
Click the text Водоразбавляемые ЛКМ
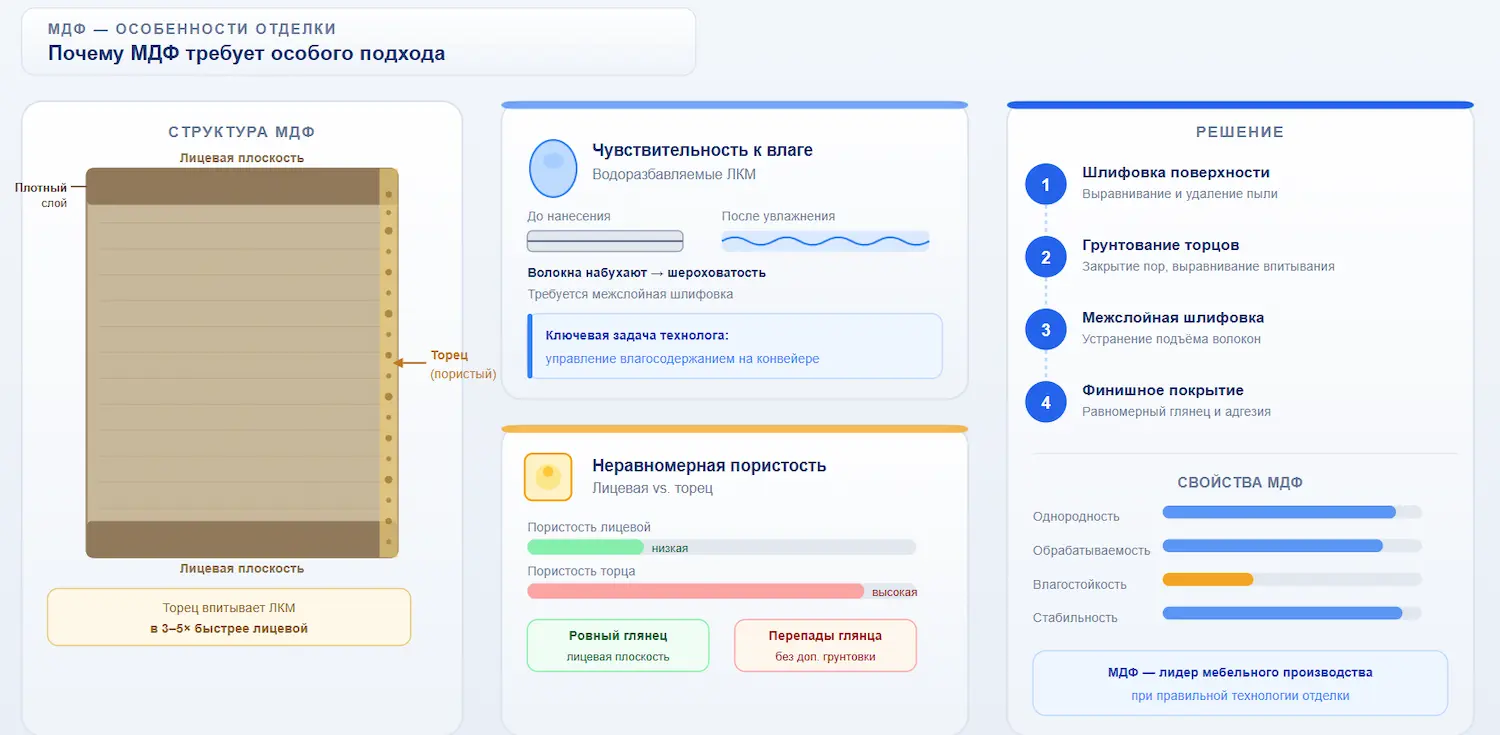(674, 174)
